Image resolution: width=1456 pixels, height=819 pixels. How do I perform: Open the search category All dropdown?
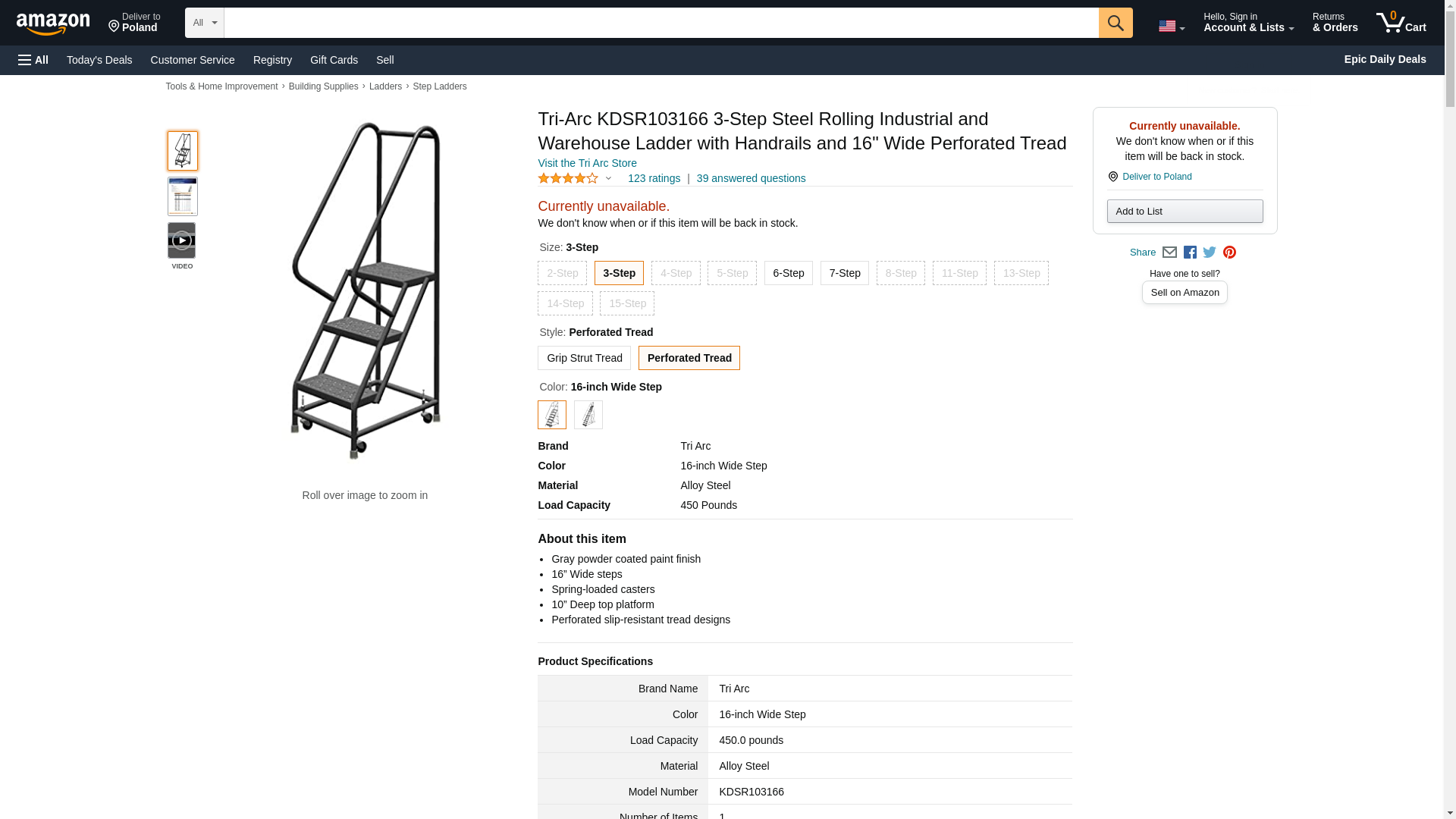pyautogui.click(x=204, y=23)
